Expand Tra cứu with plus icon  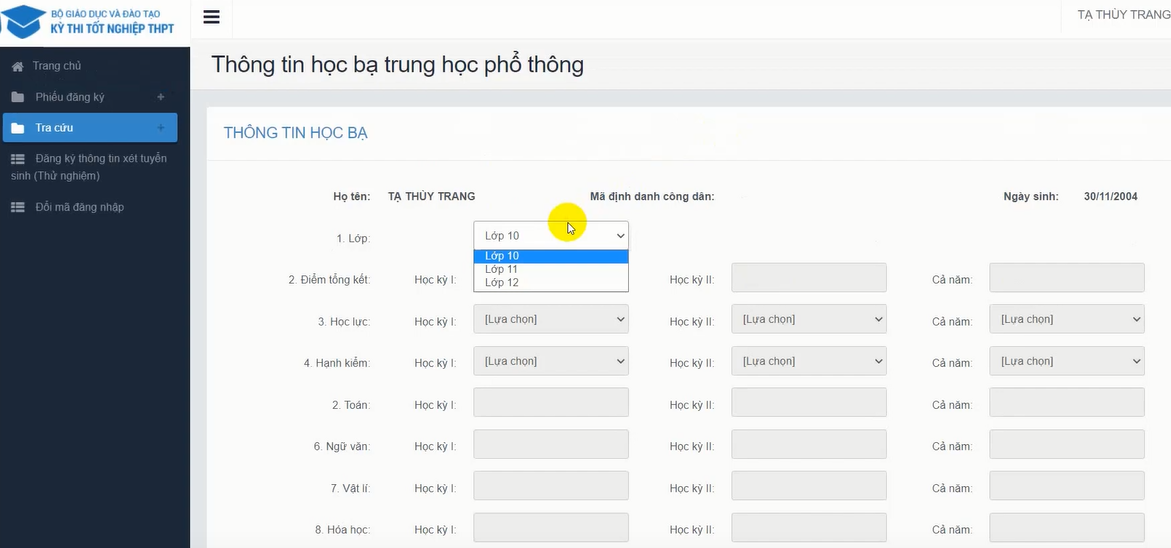(161, 128)
